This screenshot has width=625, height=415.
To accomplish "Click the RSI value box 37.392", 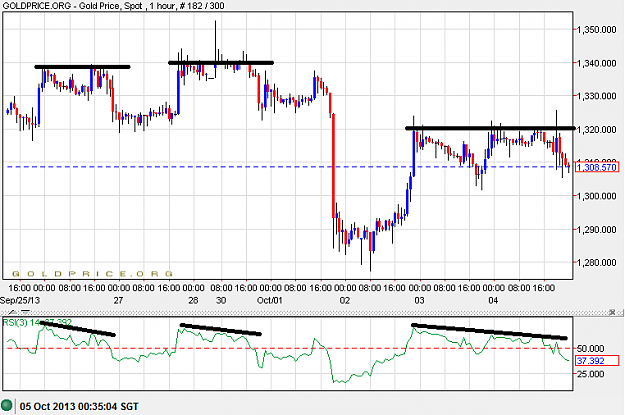I will pos(597,361).
